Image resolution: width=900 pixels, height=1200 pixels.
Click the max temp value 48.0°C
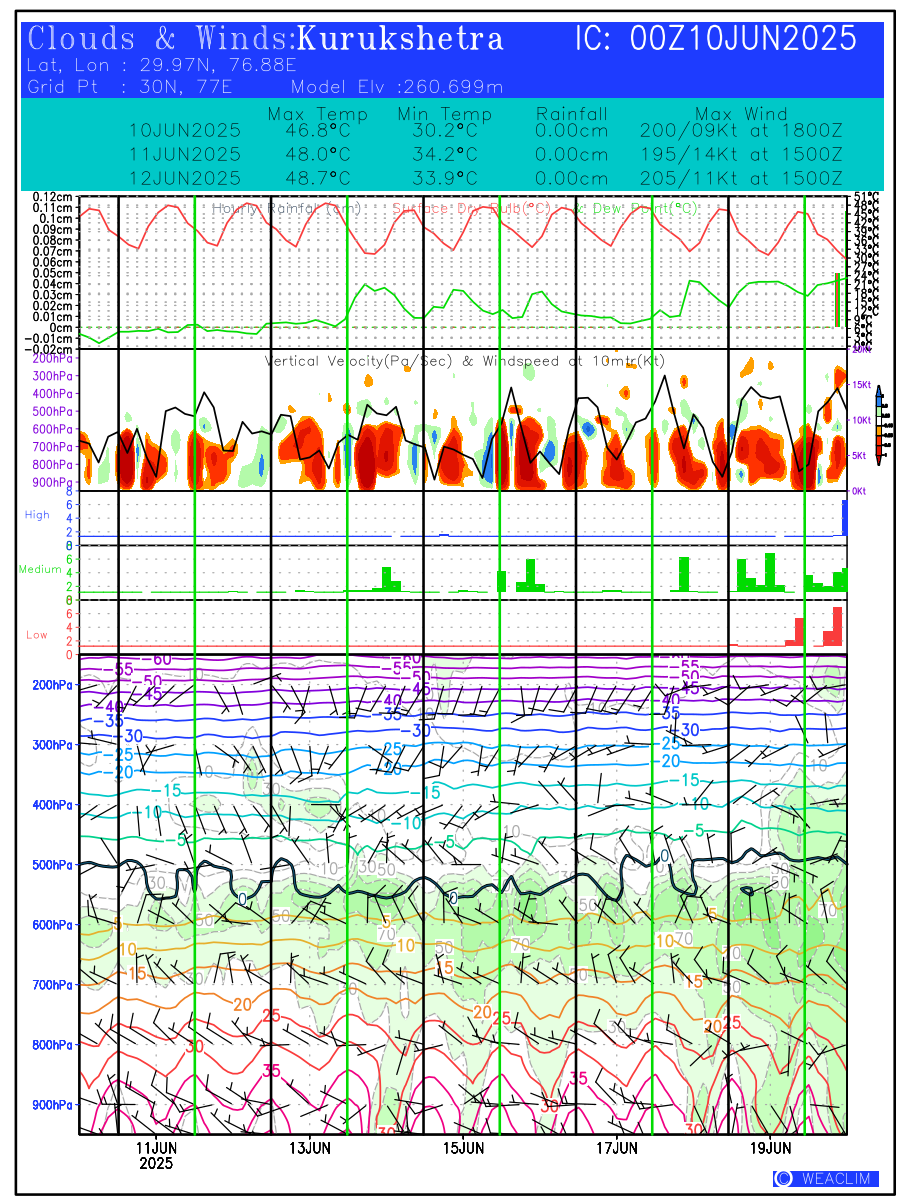tap(316, 155)
